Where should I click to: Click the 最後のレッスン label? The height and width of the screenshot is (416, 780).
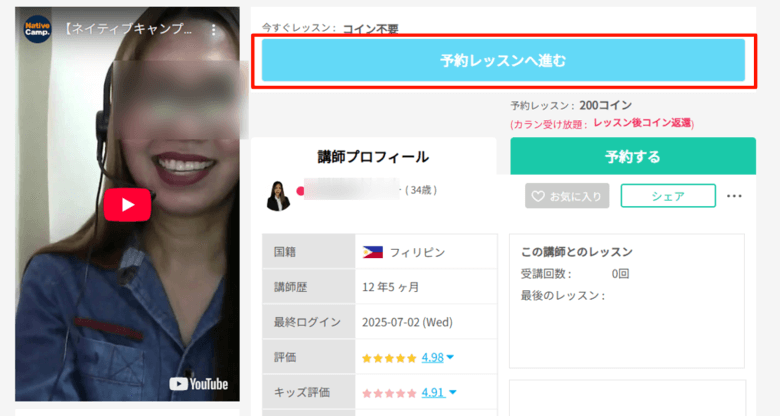[x=563, y=296]
